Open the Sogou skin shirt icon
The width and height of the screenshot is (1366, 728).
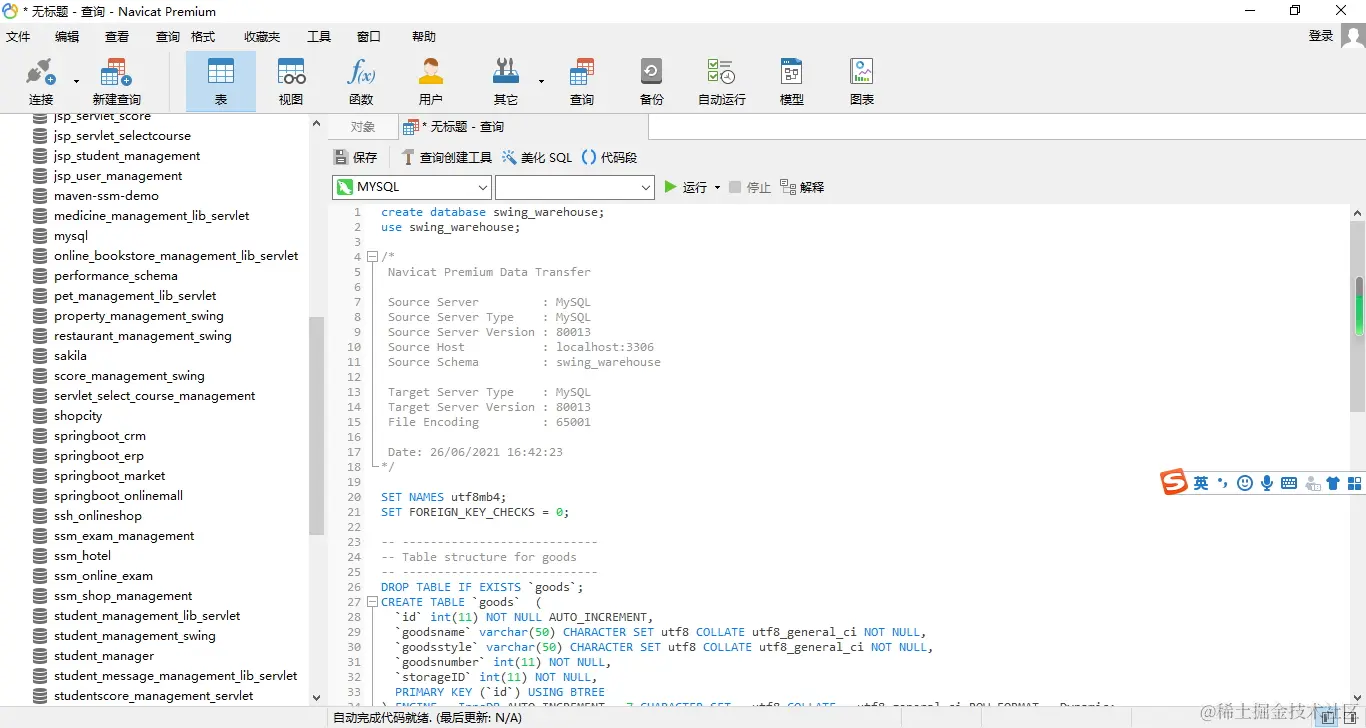(1333, 483)
